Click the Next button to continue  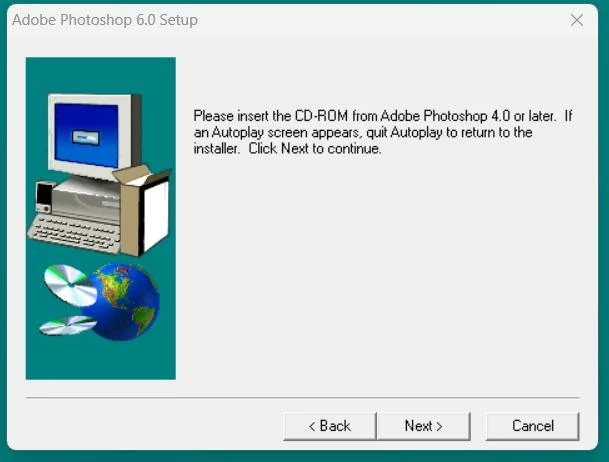click(x=423, y=426)
